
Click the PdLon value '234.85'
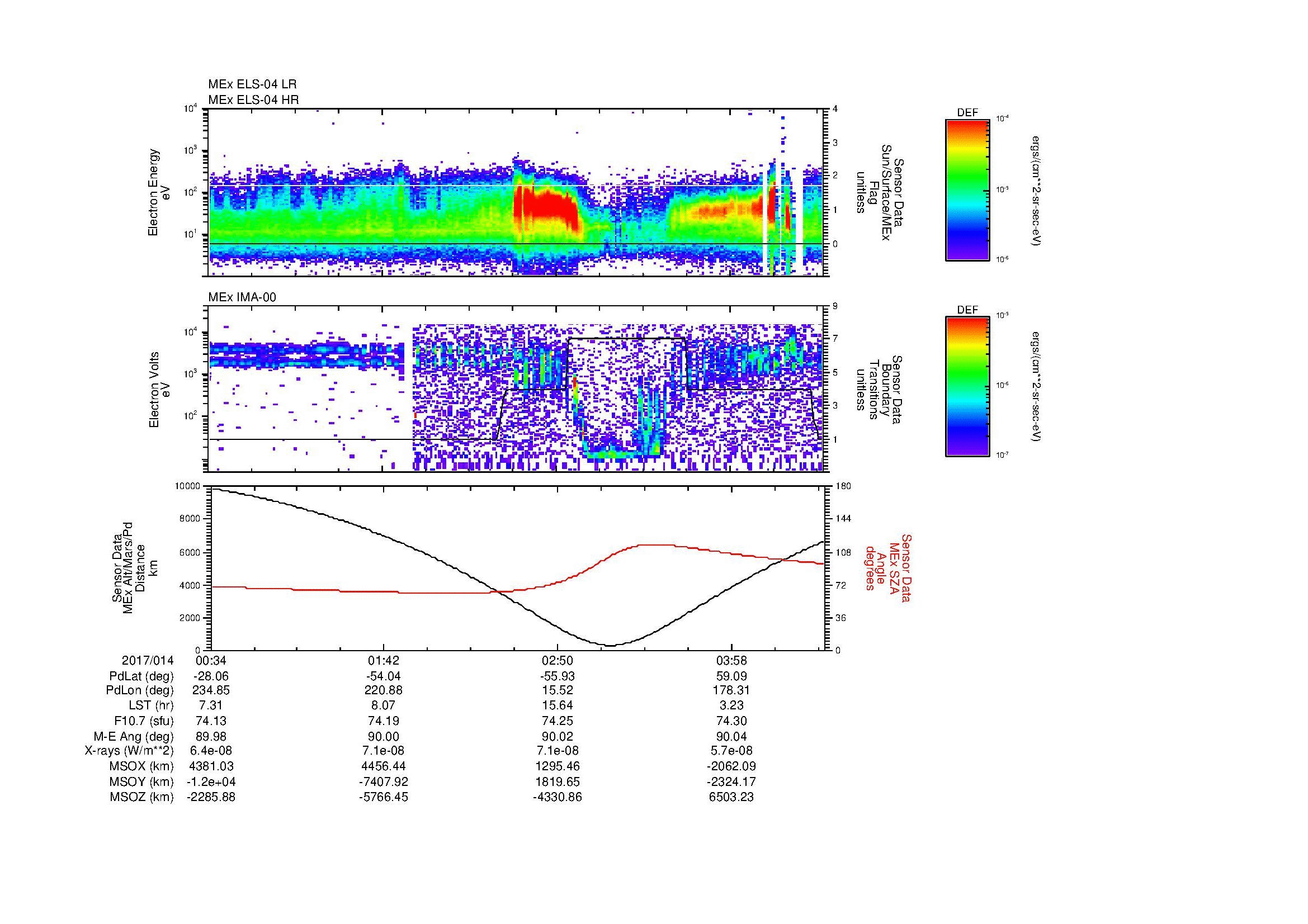pyautogui.click(x=211, y=690)
